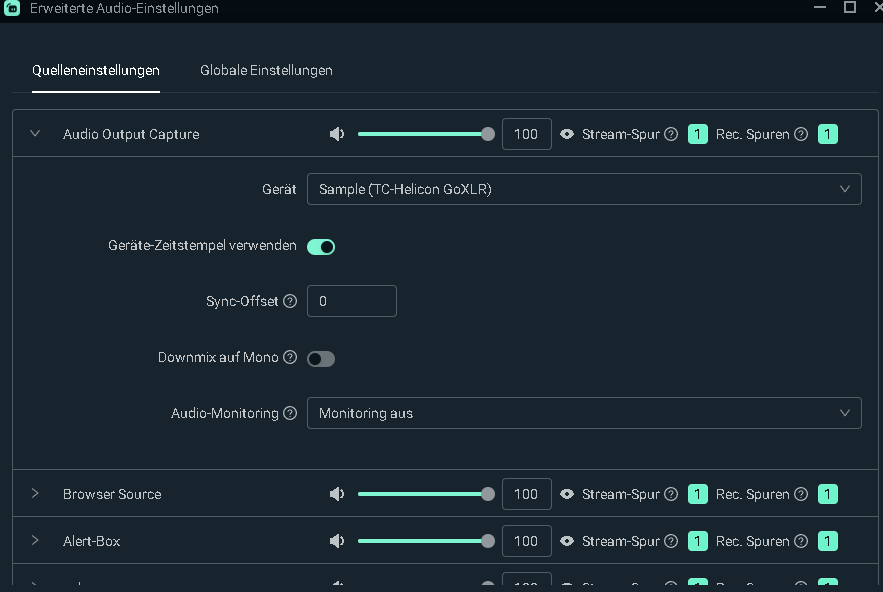The image size is (883, 592).
Task: Collapse the Audio Output Capture section
Action: coord(35,134)
